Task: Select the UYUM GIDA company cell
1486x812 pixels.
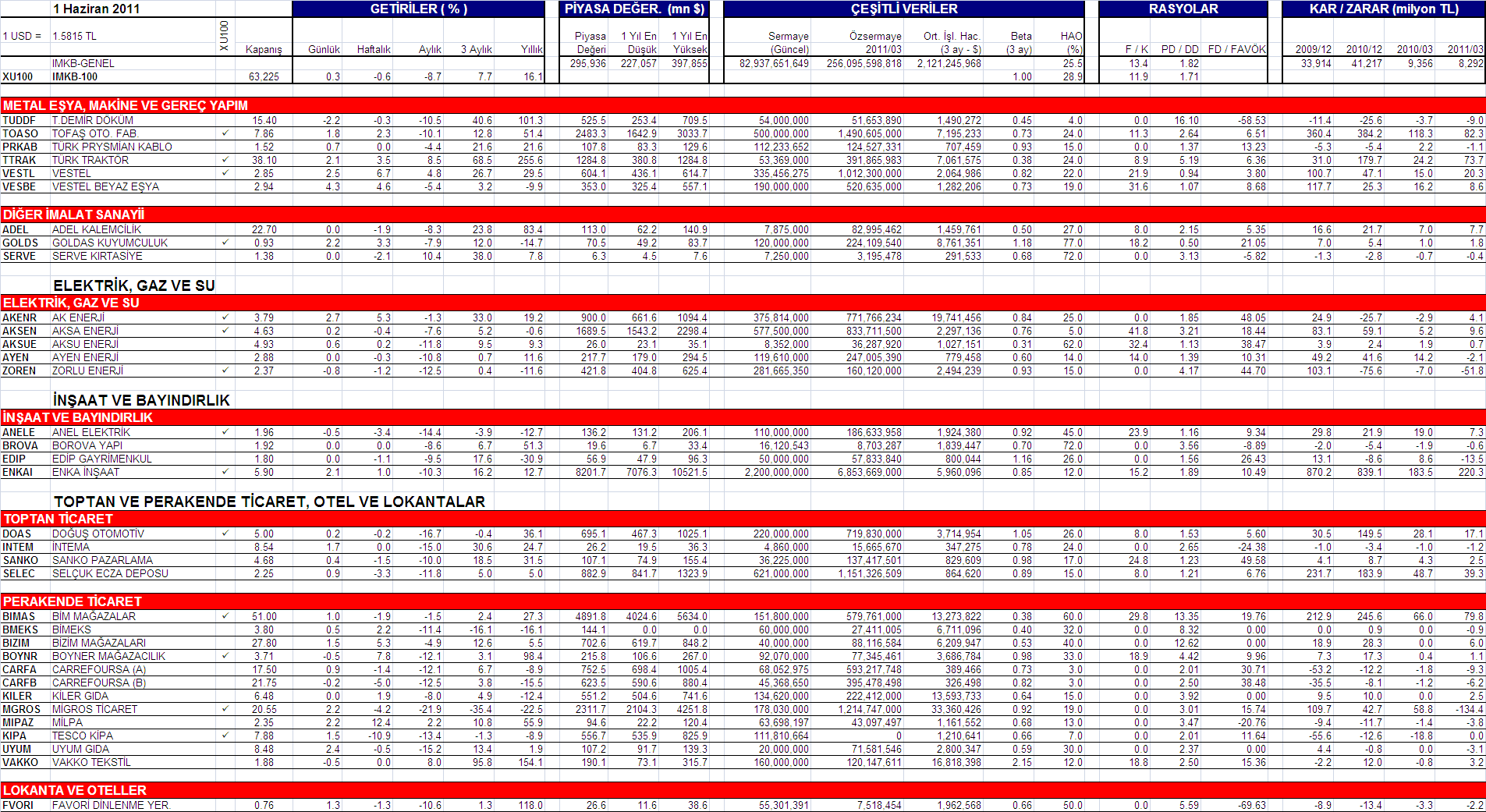Action: click(80, 749)
